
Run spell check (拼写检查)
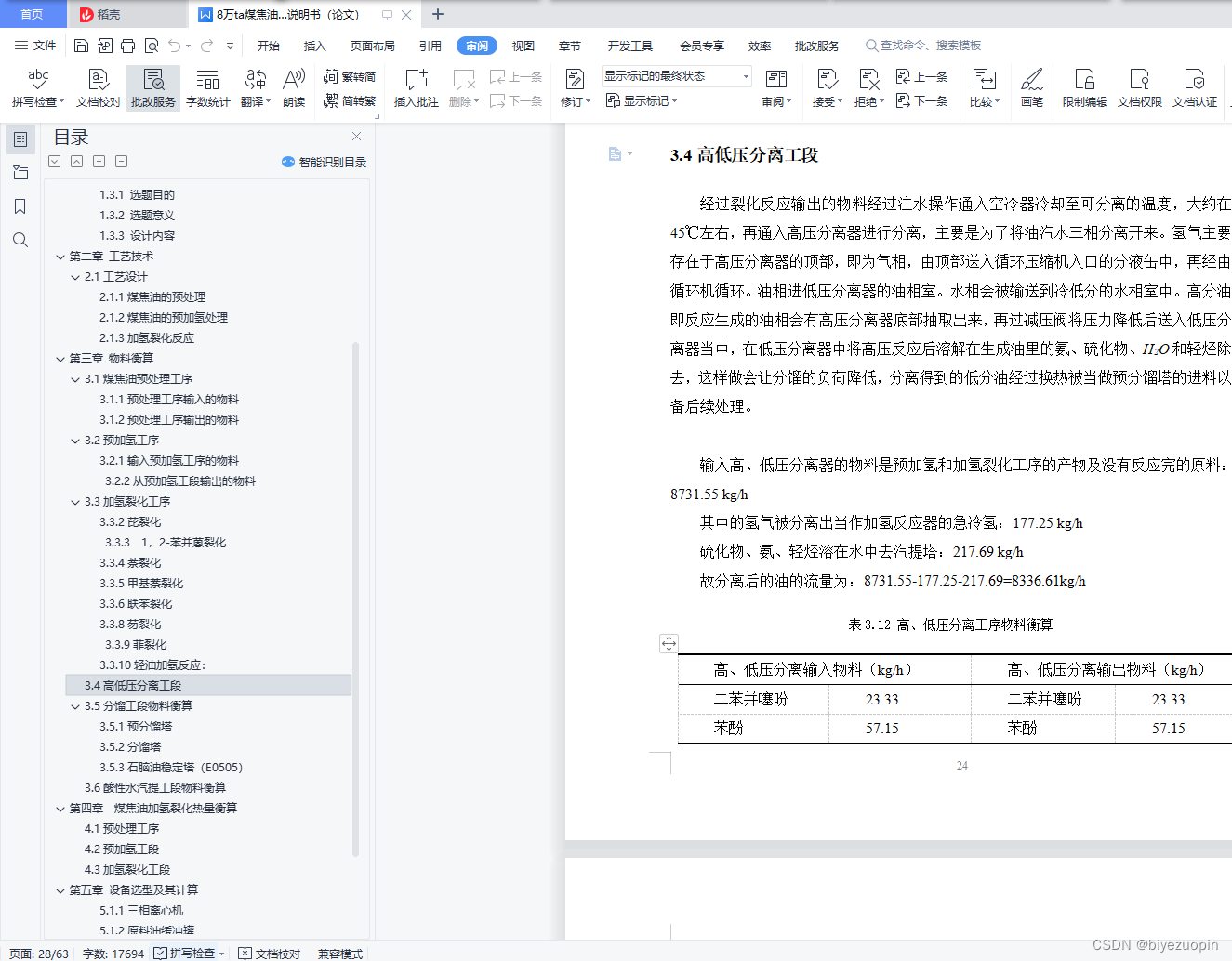pos(38,88)
